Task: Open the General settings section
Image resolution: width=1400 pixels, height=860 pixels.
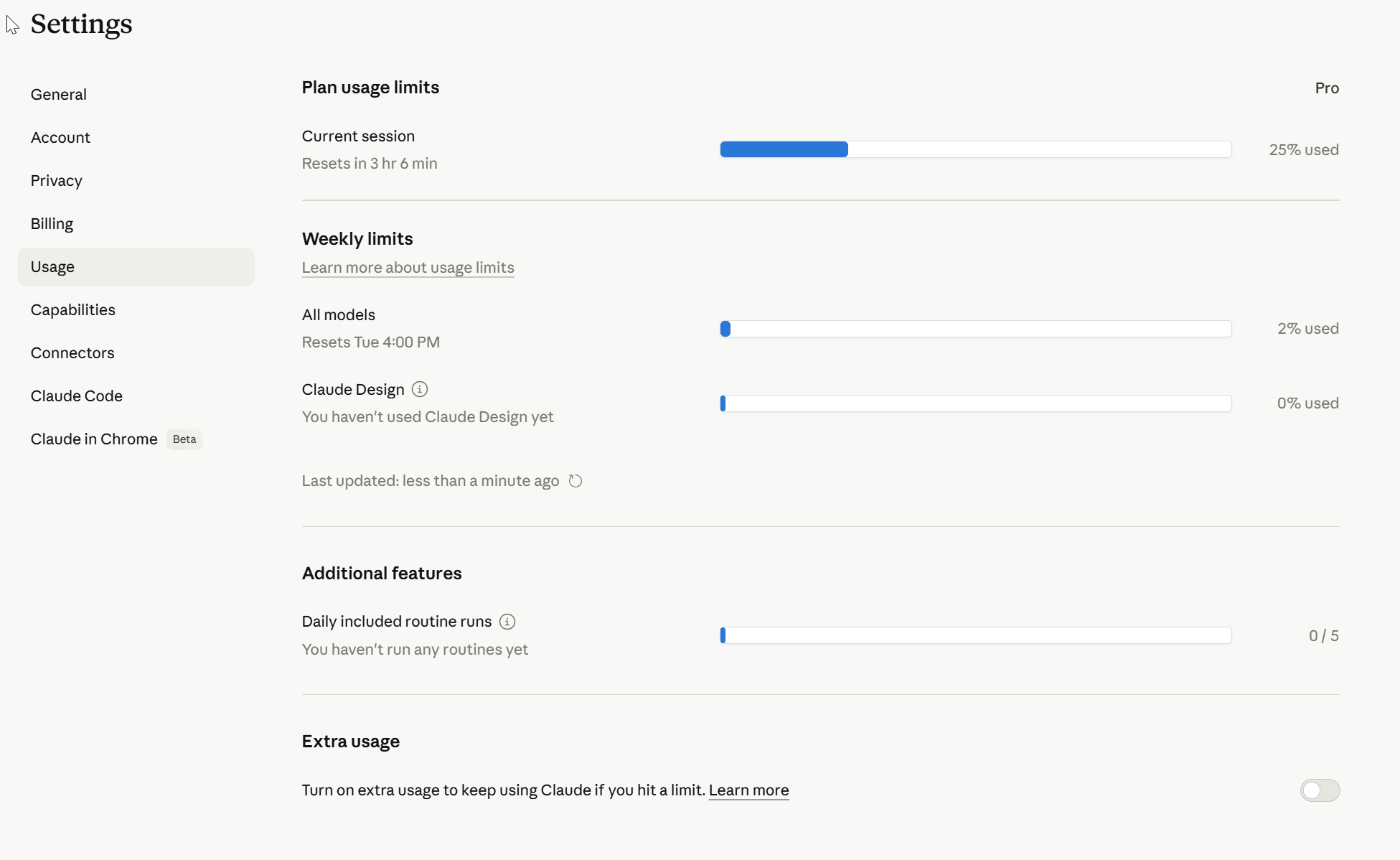Action: coord(58,95)
